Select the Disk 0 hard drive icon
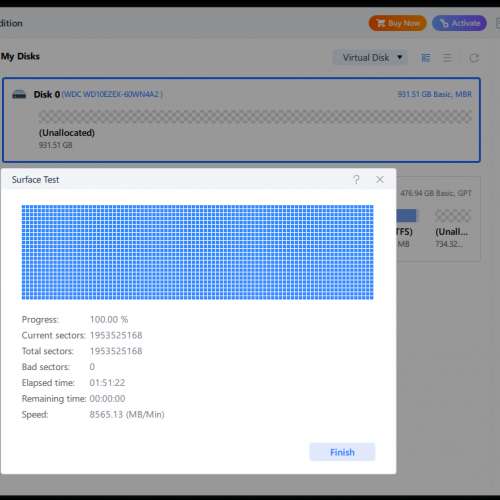The height and width of the screenshot is (500, 500). [19, 94]
